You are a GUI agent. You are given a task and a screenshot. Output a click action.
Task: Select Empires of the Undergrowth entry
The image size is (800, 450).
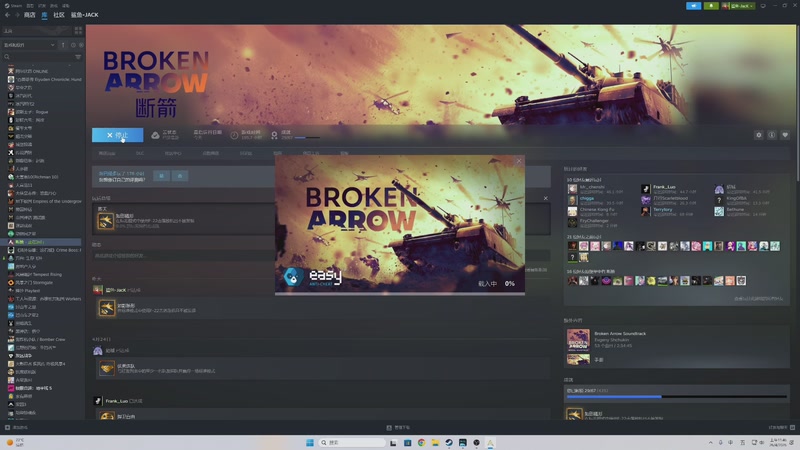[x=44, y=201]
